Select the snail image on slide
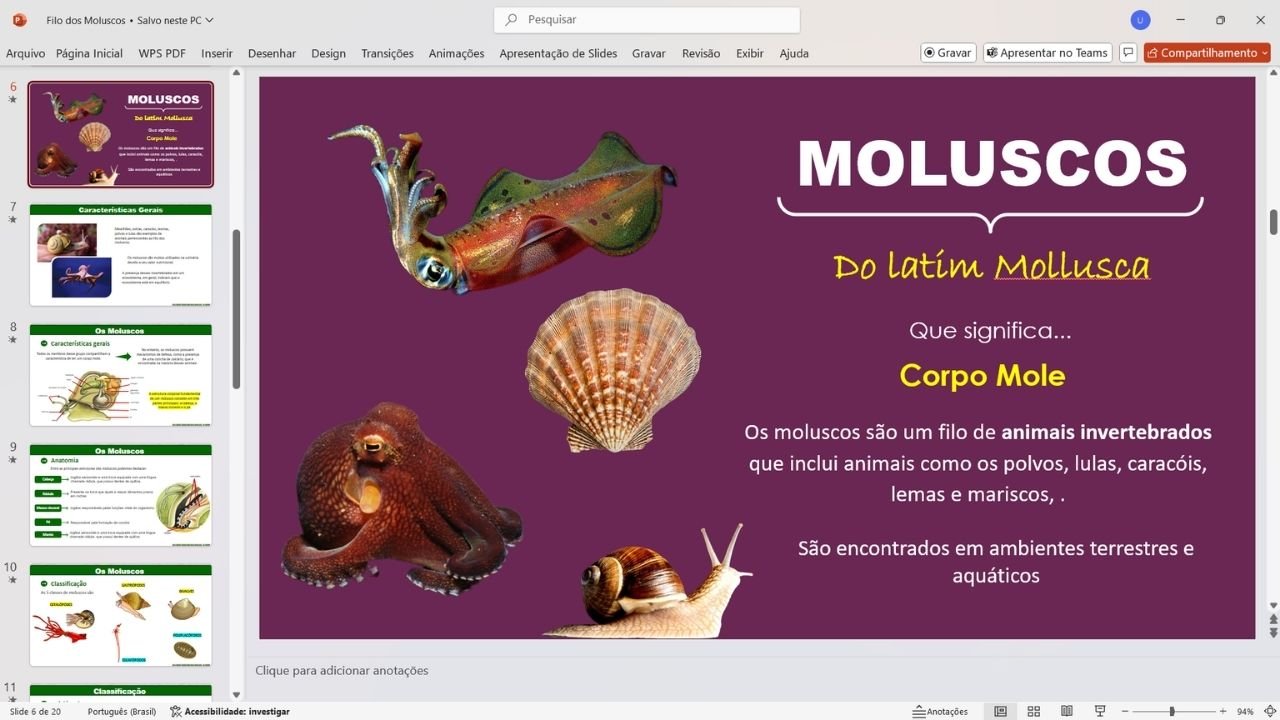 tap(648, 581)
